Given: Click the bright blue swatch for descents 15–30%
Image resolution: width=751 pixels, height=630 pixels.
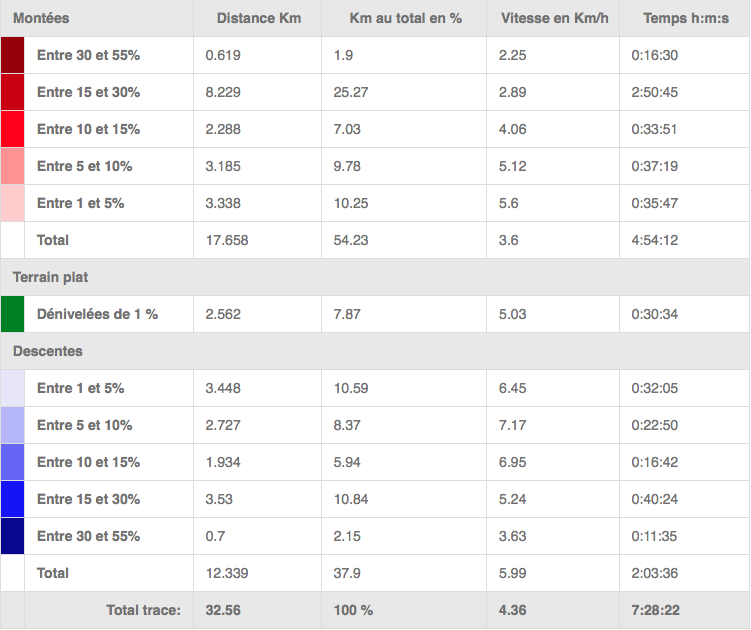Looking at the screenshot, I should (12, 499).
